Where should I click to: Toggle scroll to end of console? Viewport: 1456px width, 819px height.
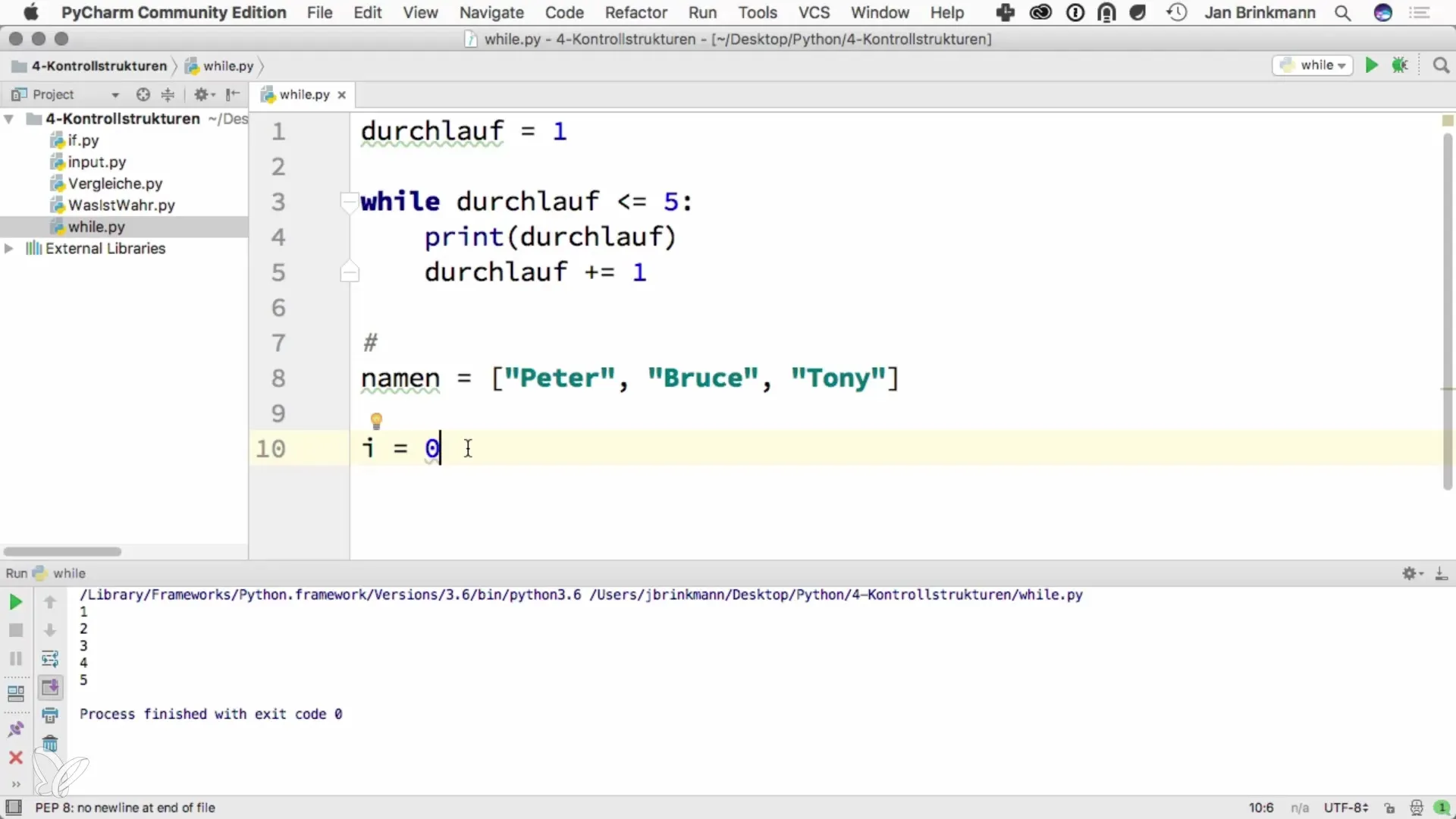(50, 687)
